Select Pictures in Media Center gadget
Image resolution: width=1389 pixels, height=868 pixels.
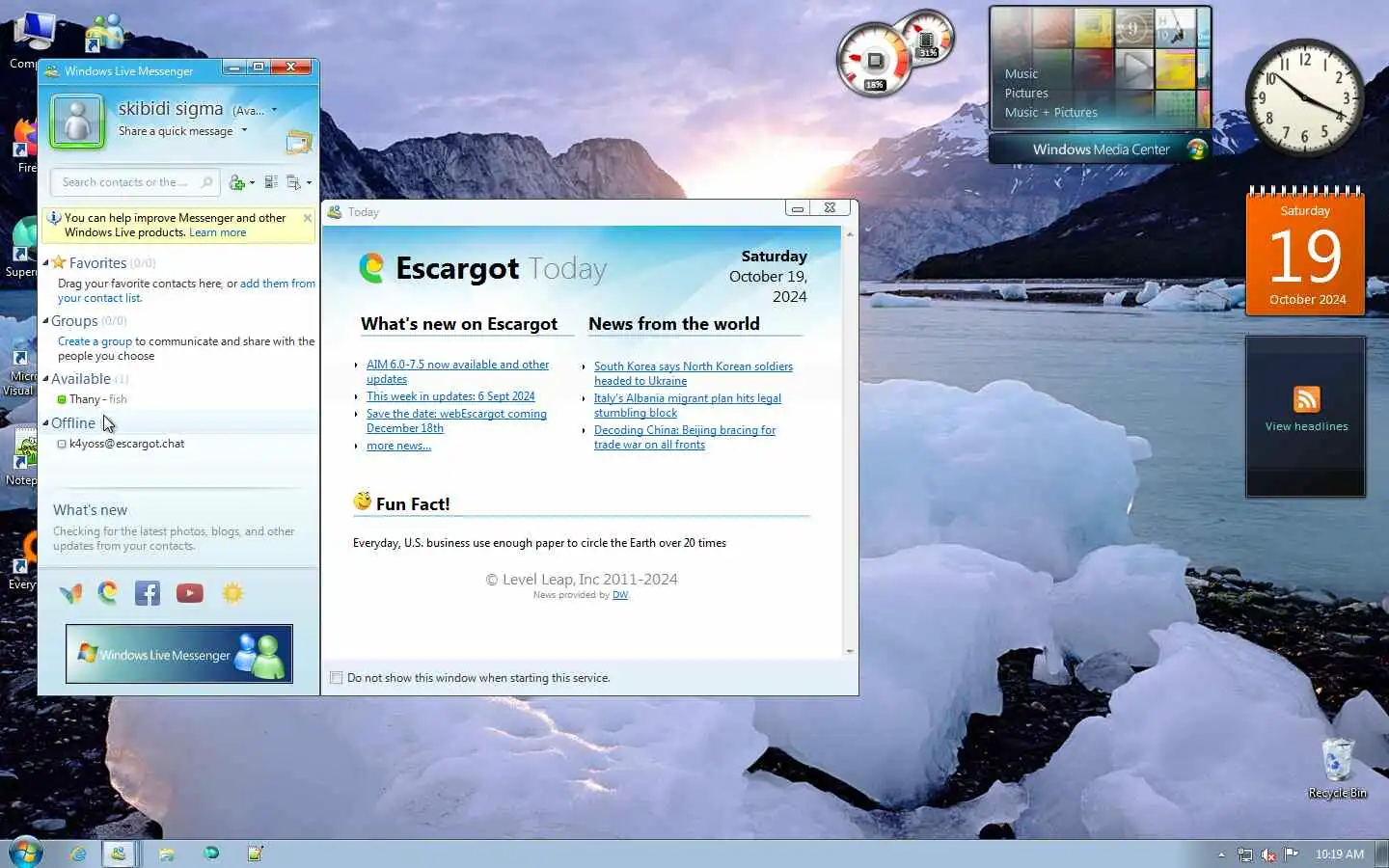1026,94
